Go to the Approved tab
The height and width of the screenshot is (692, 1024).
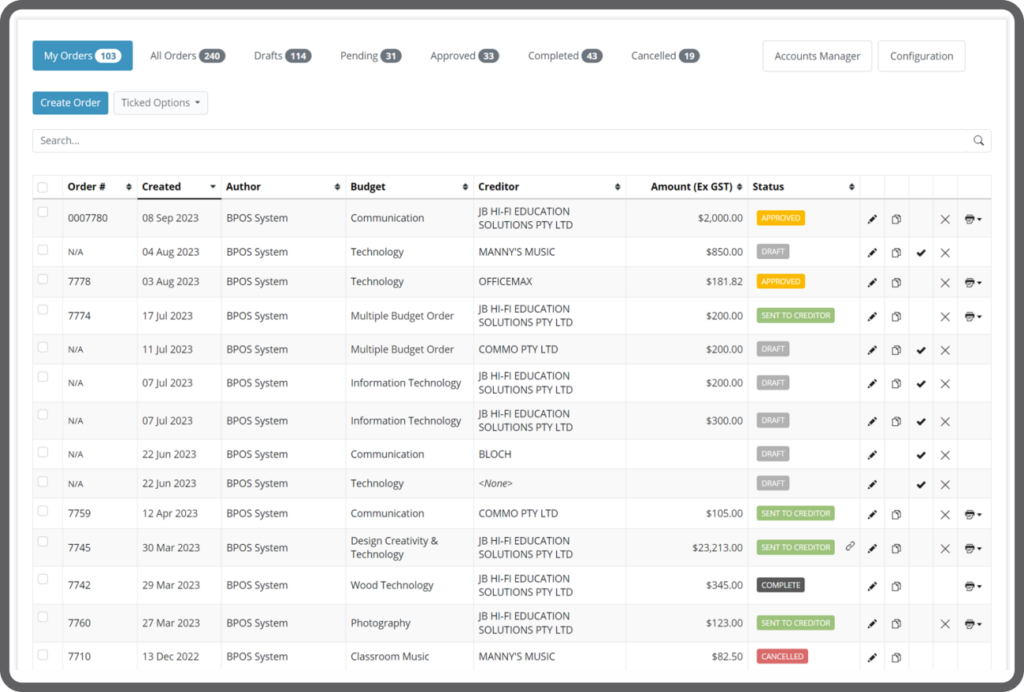(464, 55)
